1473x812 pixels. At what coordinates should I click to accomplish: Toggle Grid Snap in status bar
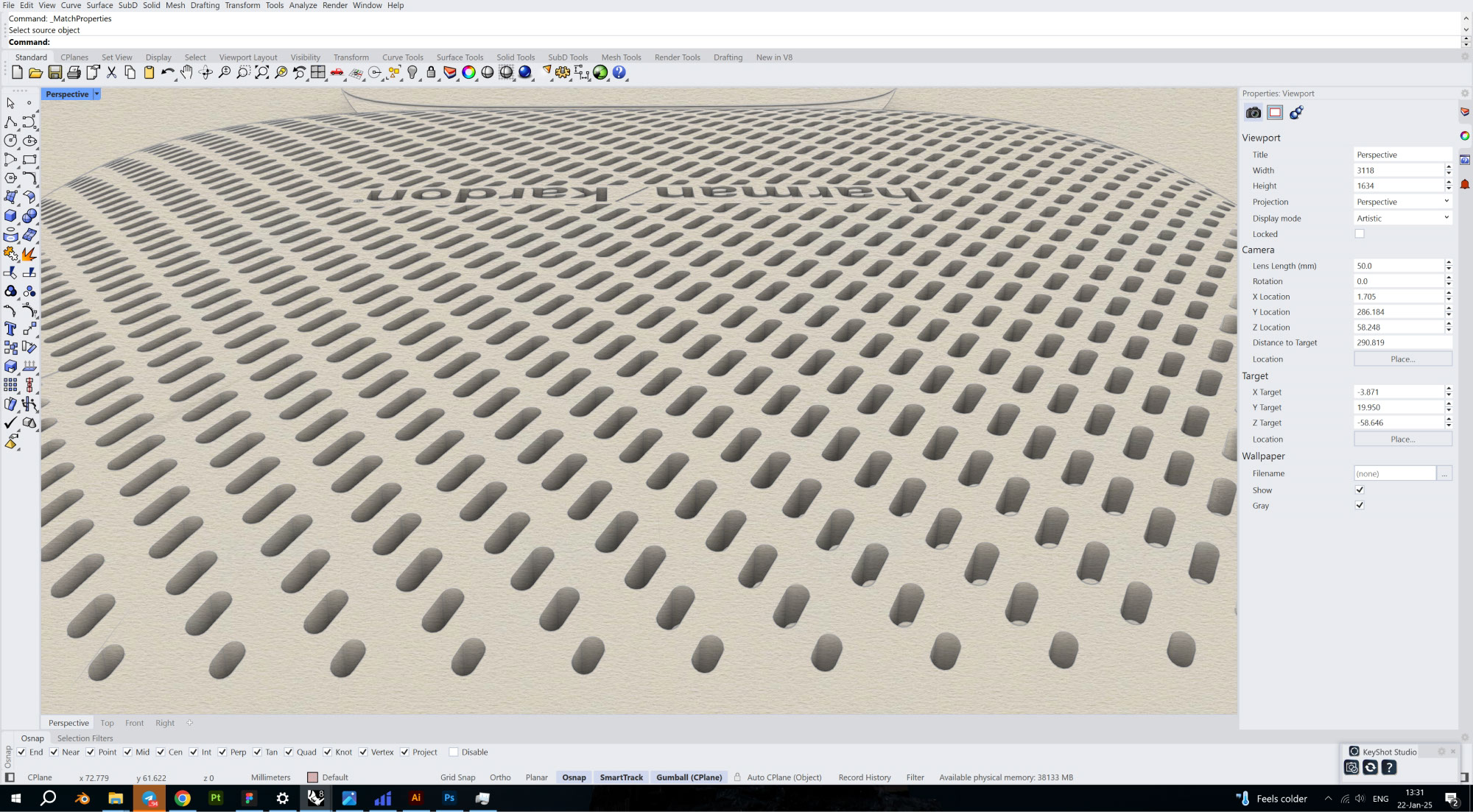[457, 777]
